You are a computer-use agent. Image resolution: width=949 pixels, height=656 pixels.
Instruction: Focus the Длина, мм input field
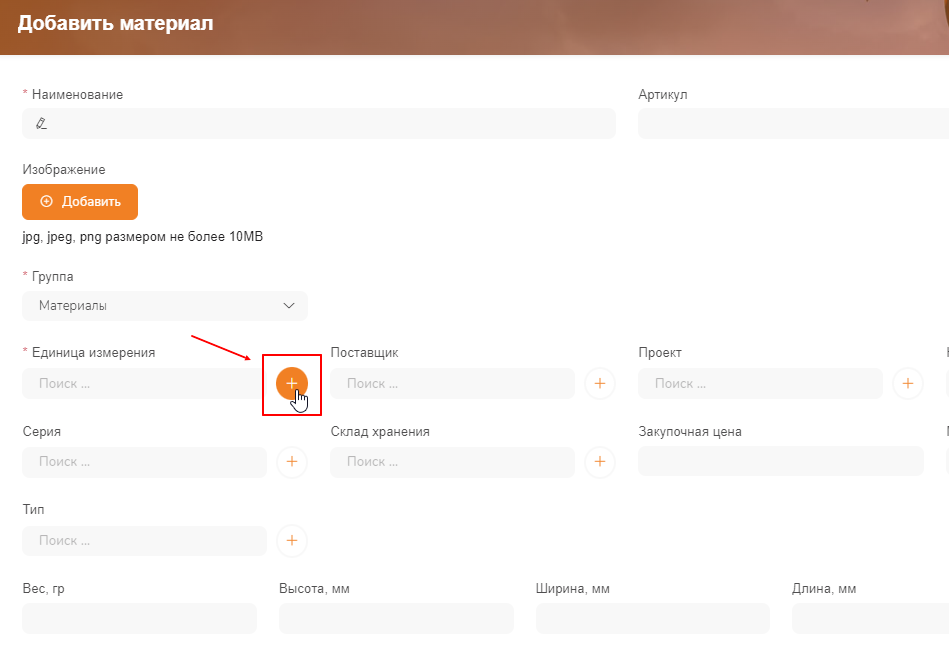870,618
